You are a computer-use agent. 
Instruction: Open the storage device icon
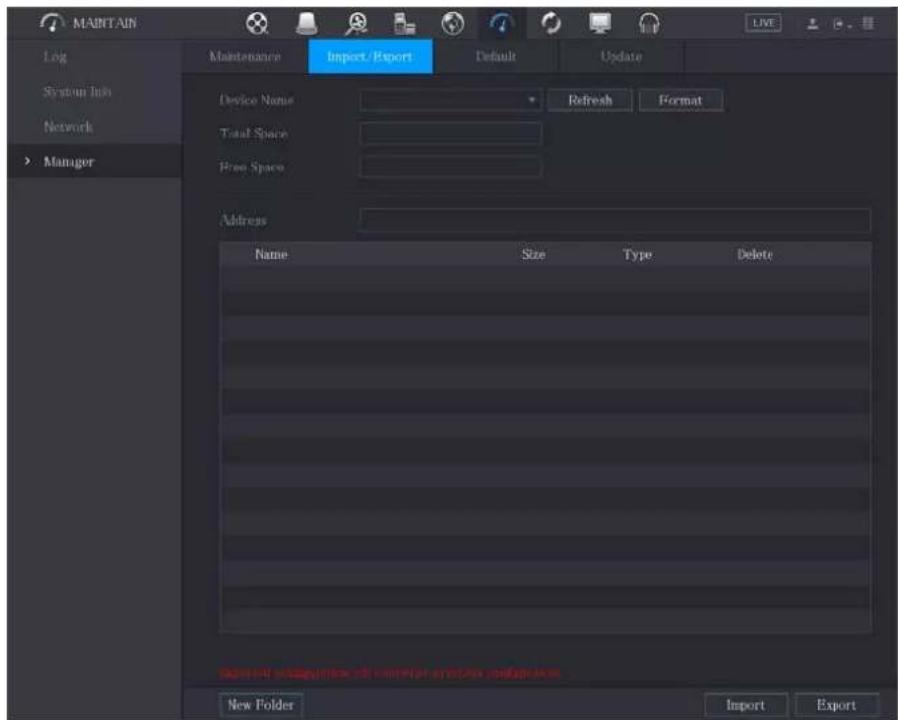[x=405, y=23]
